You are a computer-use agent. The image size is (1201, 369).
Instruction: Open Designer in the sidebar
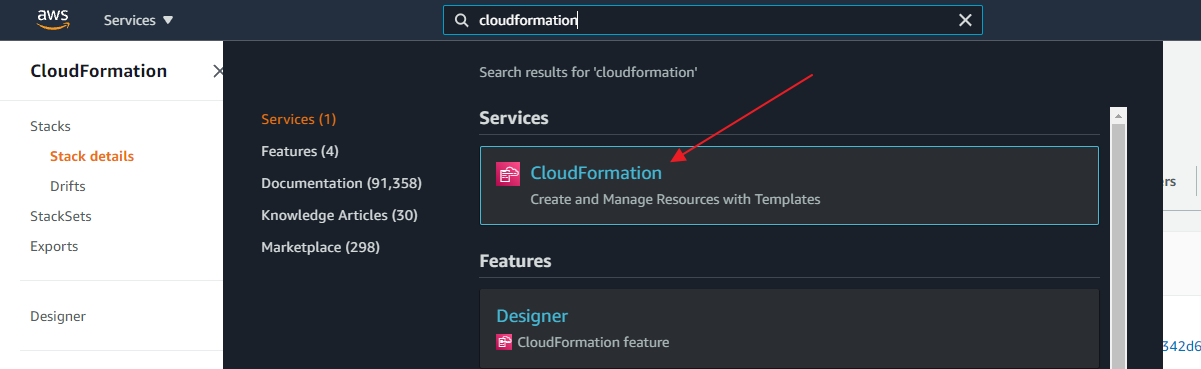click(58, 316)
